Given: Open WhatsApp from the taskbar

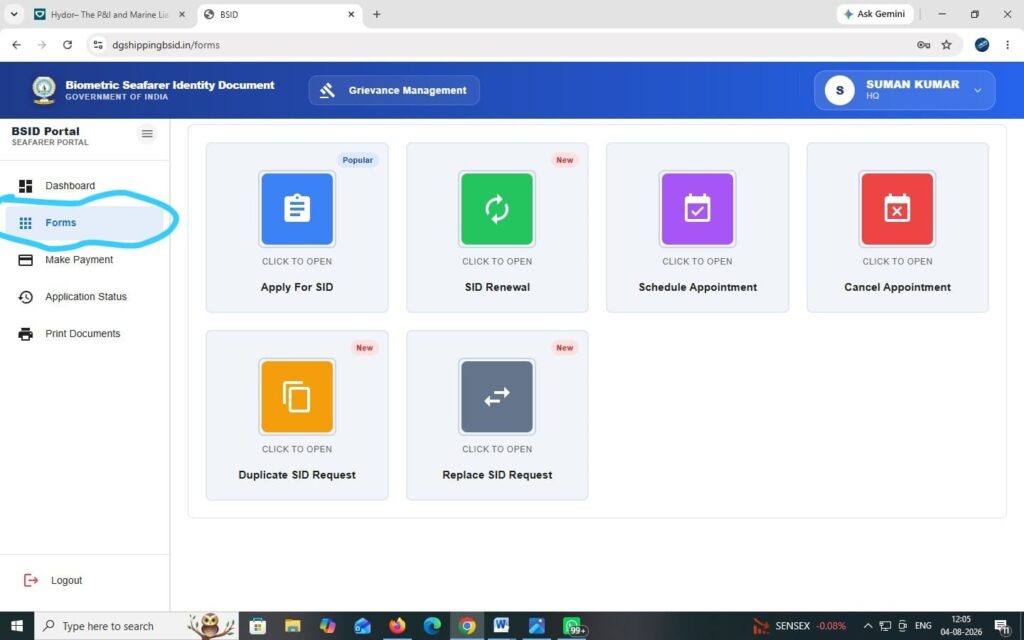Looking at the screenshot, I should (572, 626).
